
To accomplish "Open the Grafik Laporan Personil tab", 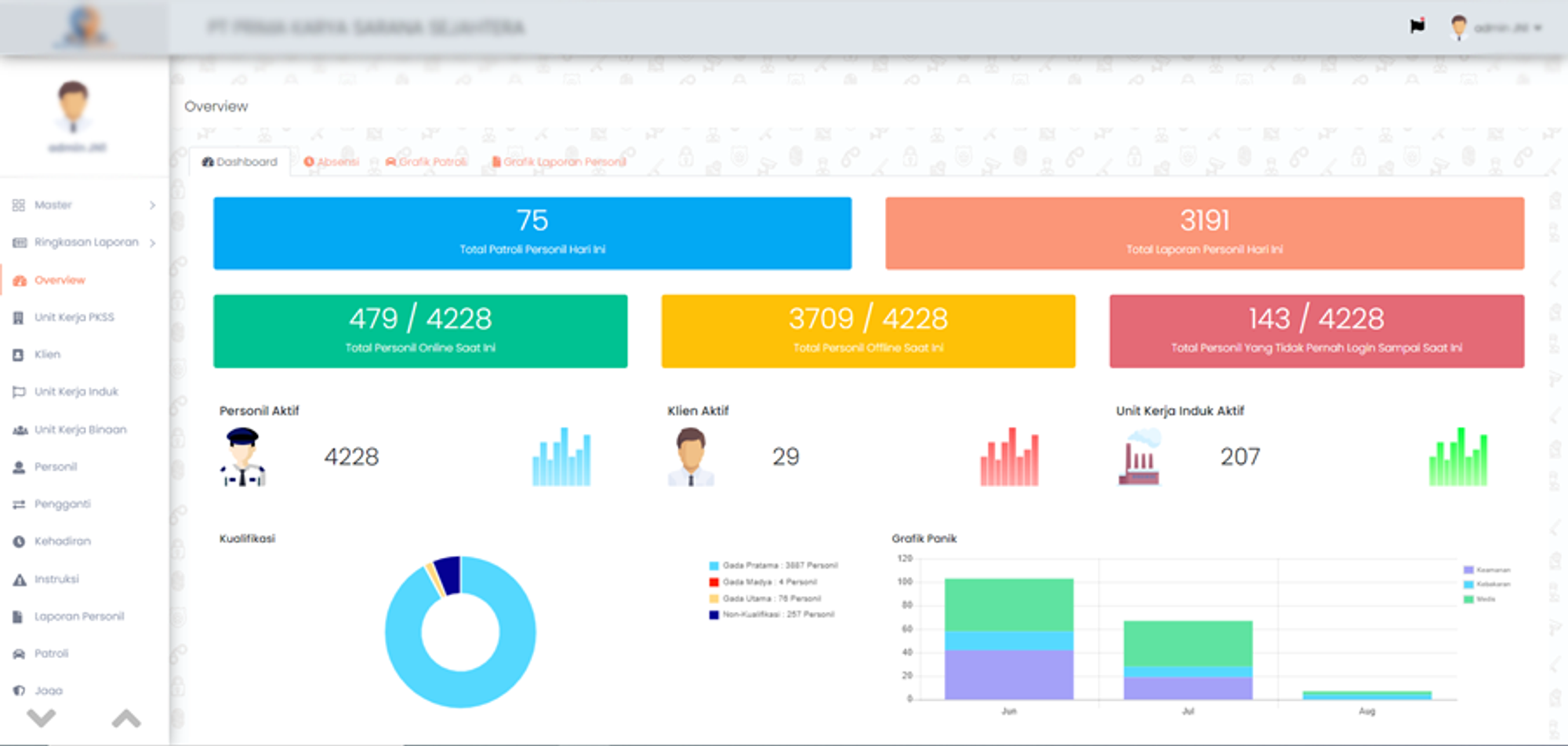I will click(559, 162).
